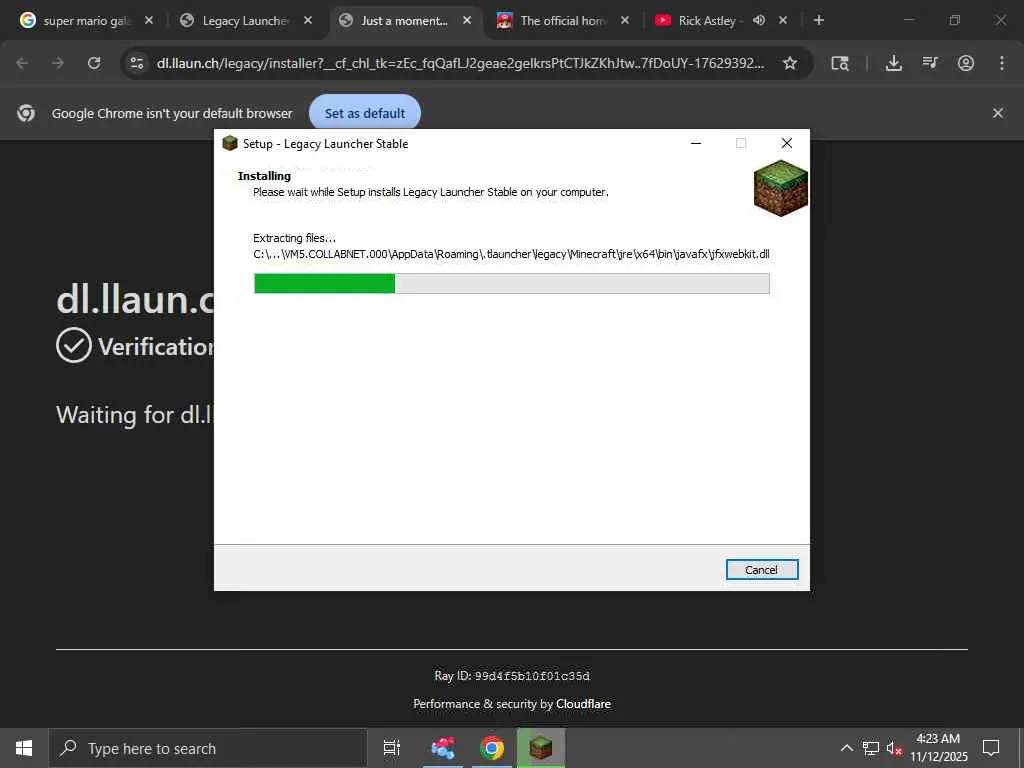The width and height of the screenshot is (1024, 768).
Task: Close The official home tab
Action: pyautogui.click(x=625, y=21)
